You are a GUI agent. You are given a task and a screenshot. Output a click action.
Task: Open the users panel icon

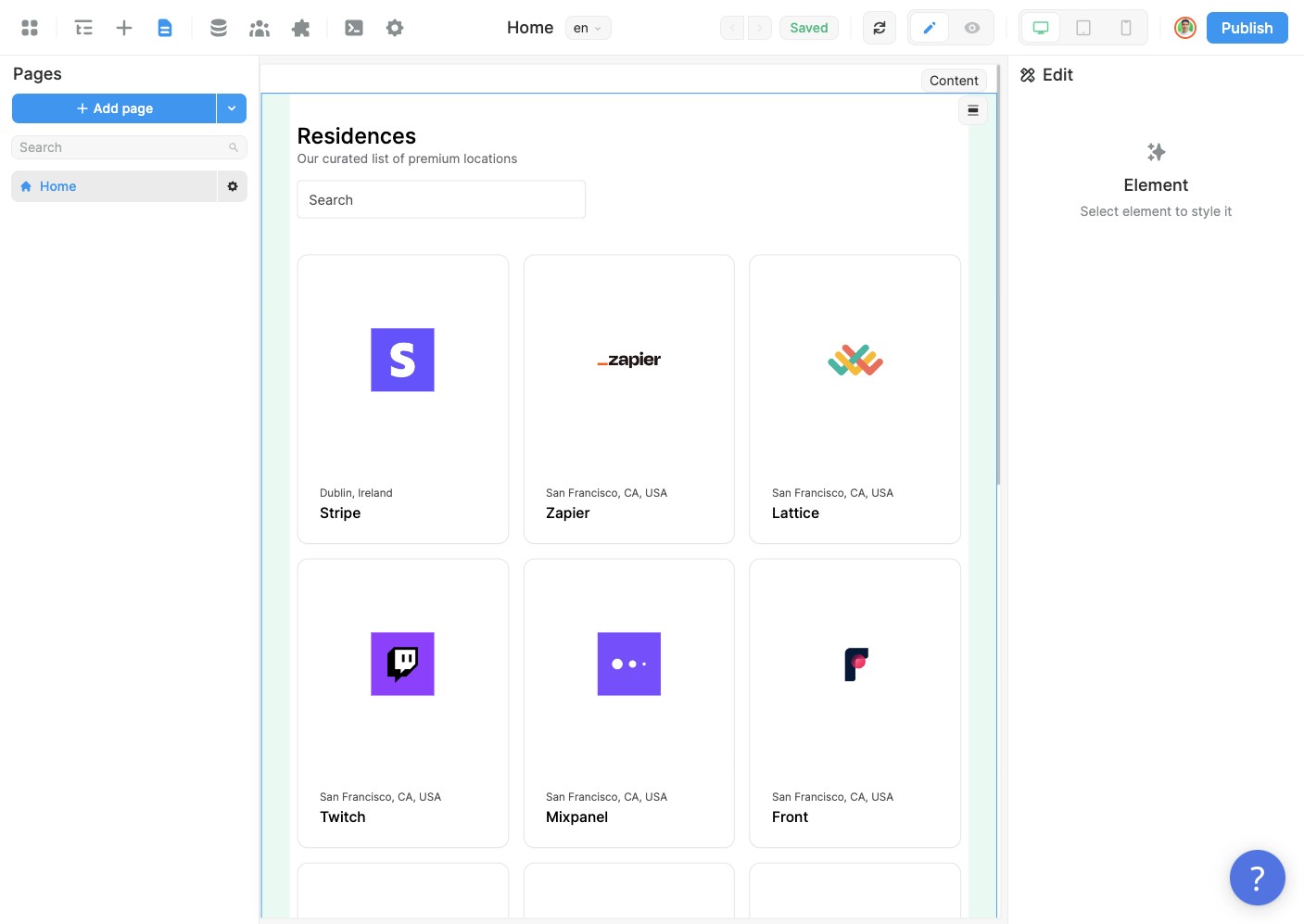tap(260, 28)
